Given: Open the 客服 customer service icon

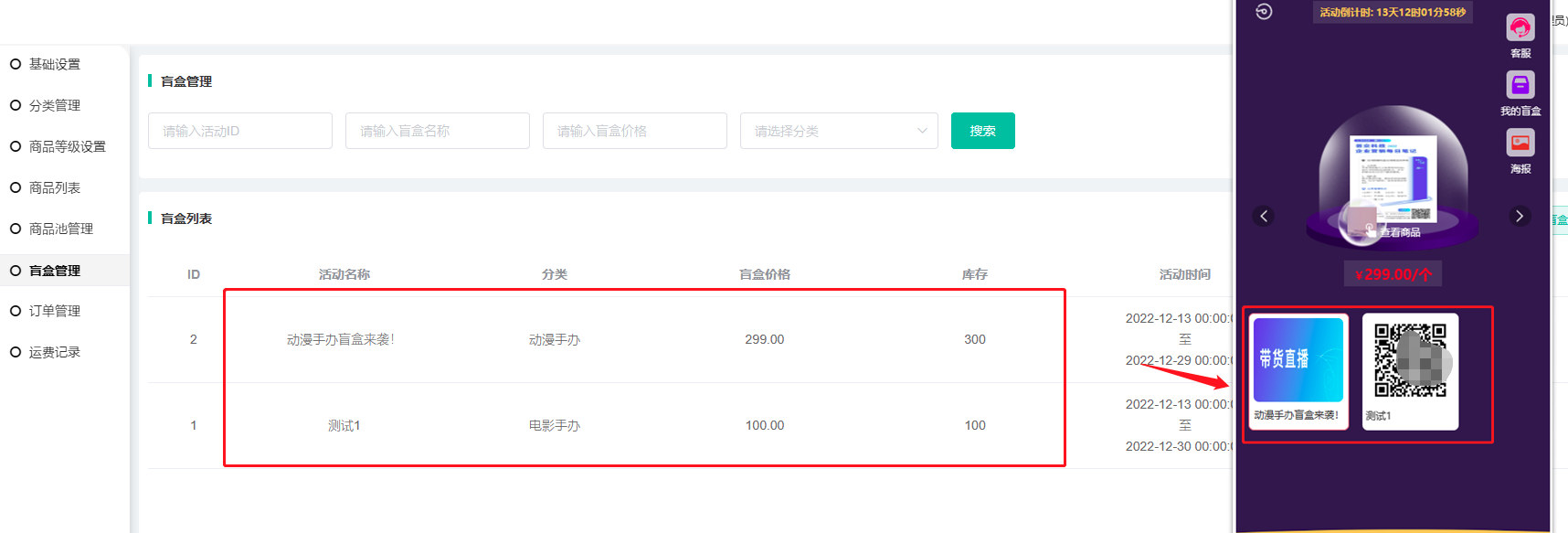Looking at the screenshot, I should (x=1520, y=28).
